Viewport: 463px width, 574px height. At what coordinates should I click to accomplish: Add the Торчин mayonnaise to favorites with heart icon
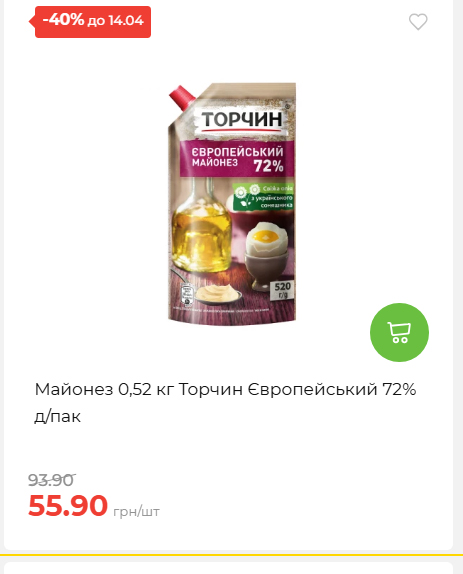[418, 22]
